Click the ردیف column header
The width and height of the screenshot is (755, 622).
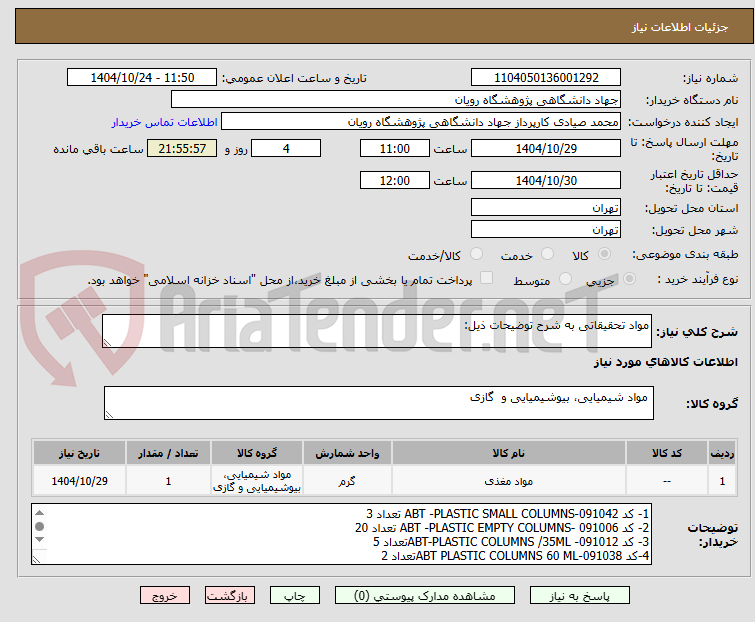click(x=722, y=453)
